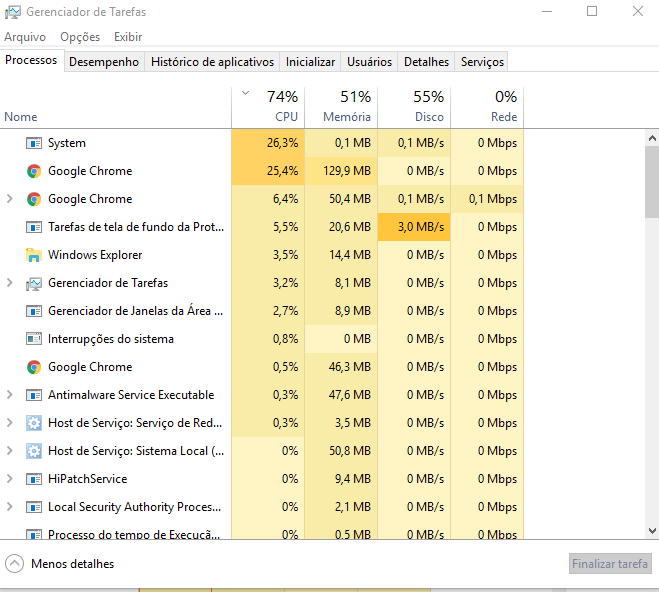Sort by the Memória column header
Image resolution: width=659 pixels, height=592 pixels.
341,107
